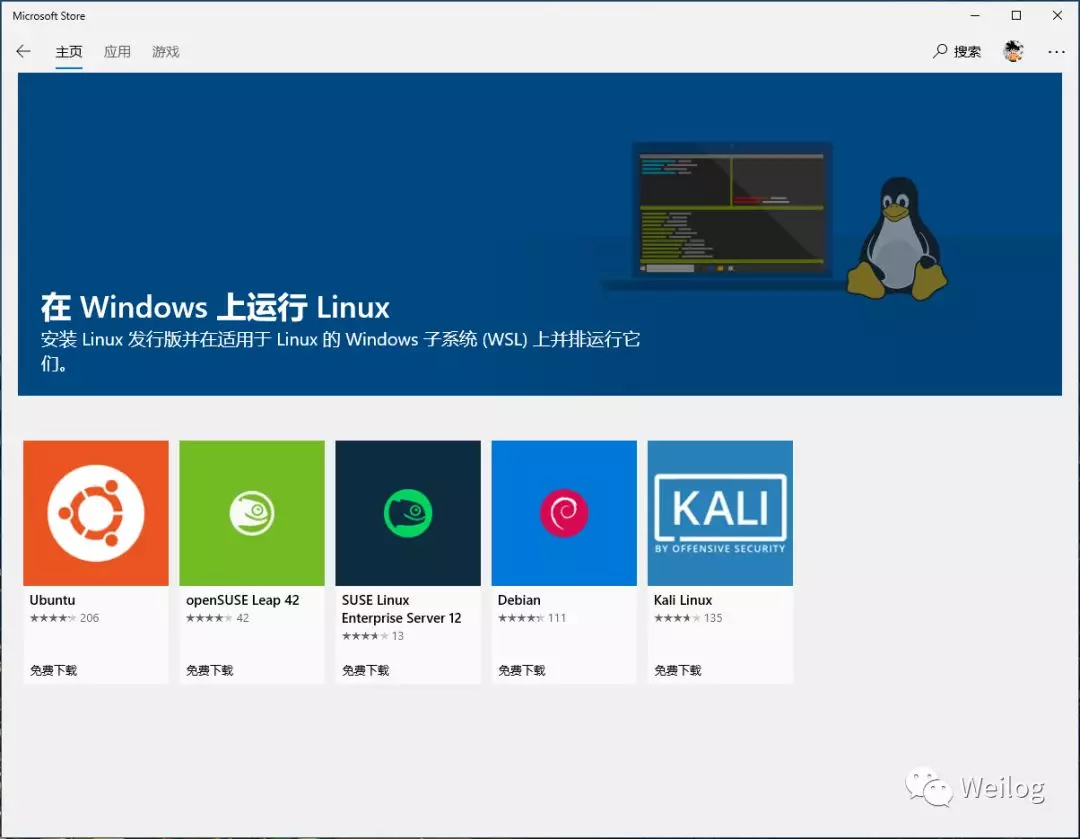Viewport: 1080px width, 839px height.
Task: Minimize the Microsoft Store window
Action: tap(975, 15)
